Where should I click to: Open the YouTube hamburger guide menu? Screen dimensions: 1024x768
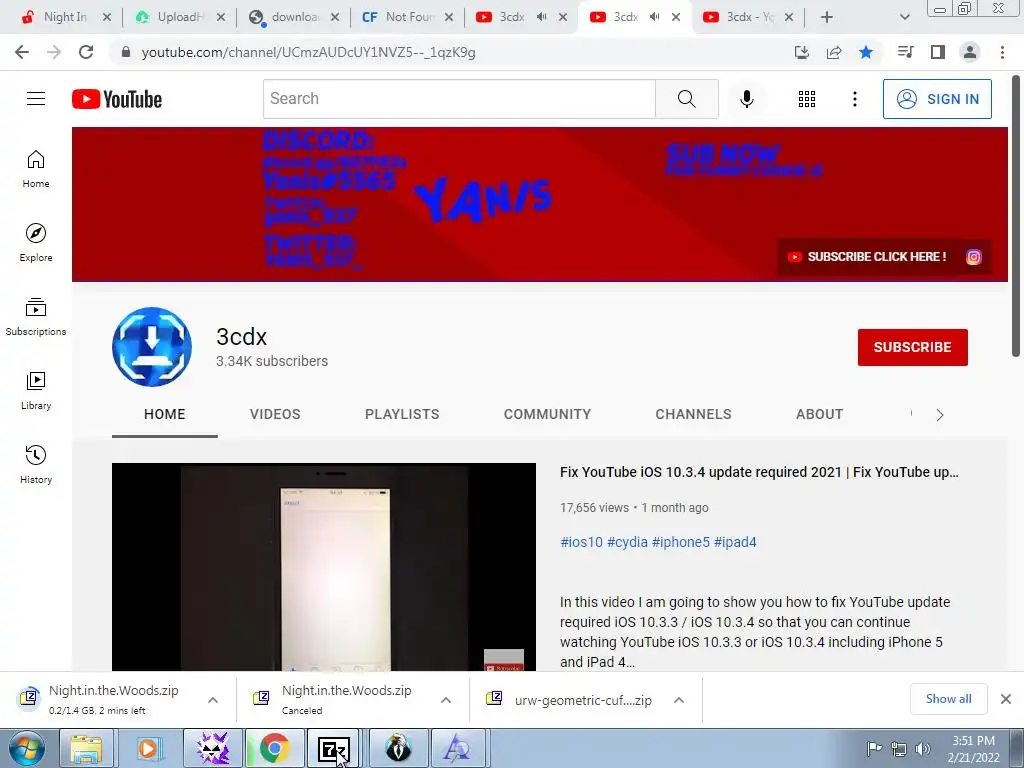click(36, 99)
